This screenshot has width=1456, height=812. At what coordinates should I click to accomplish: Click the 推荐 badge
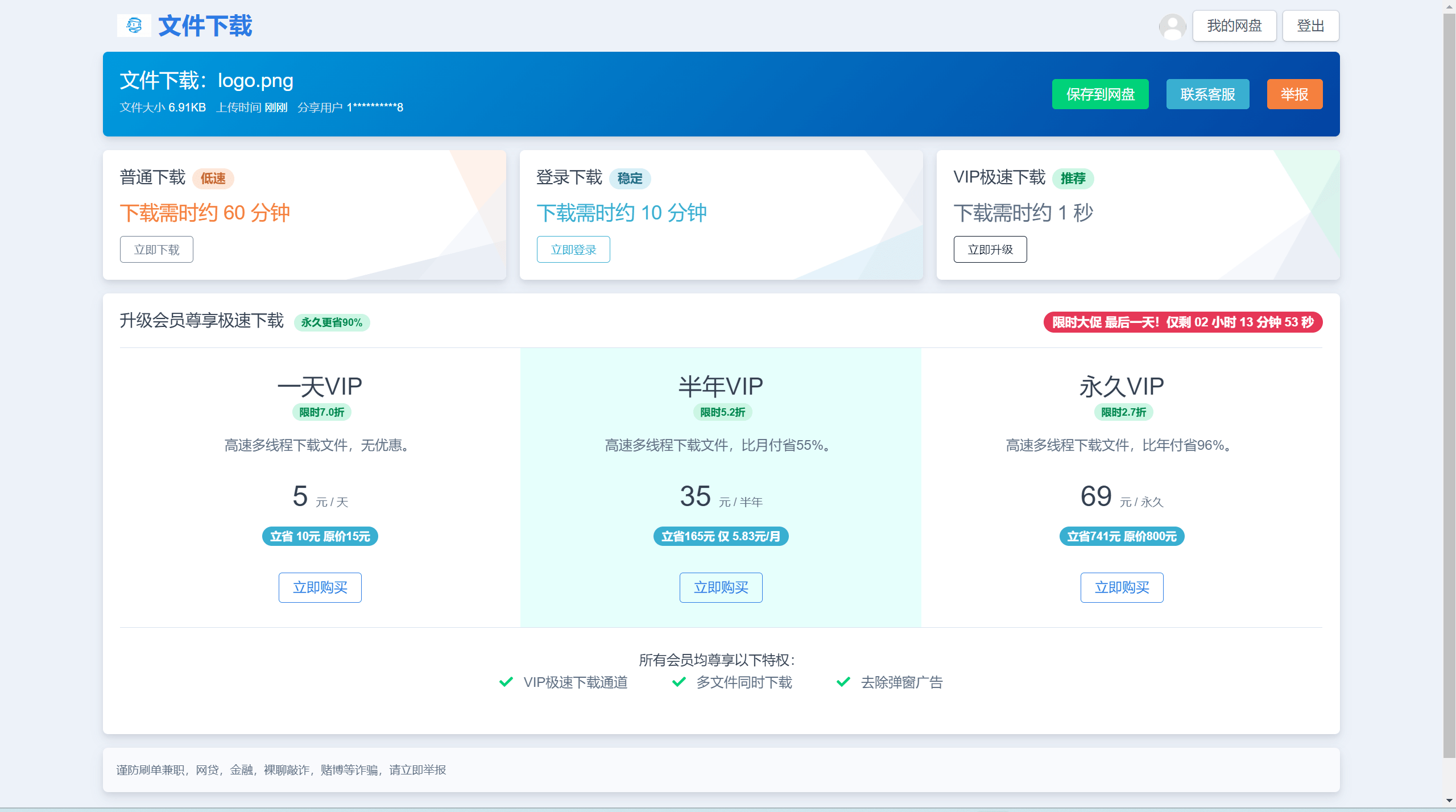click(1073, 178)
